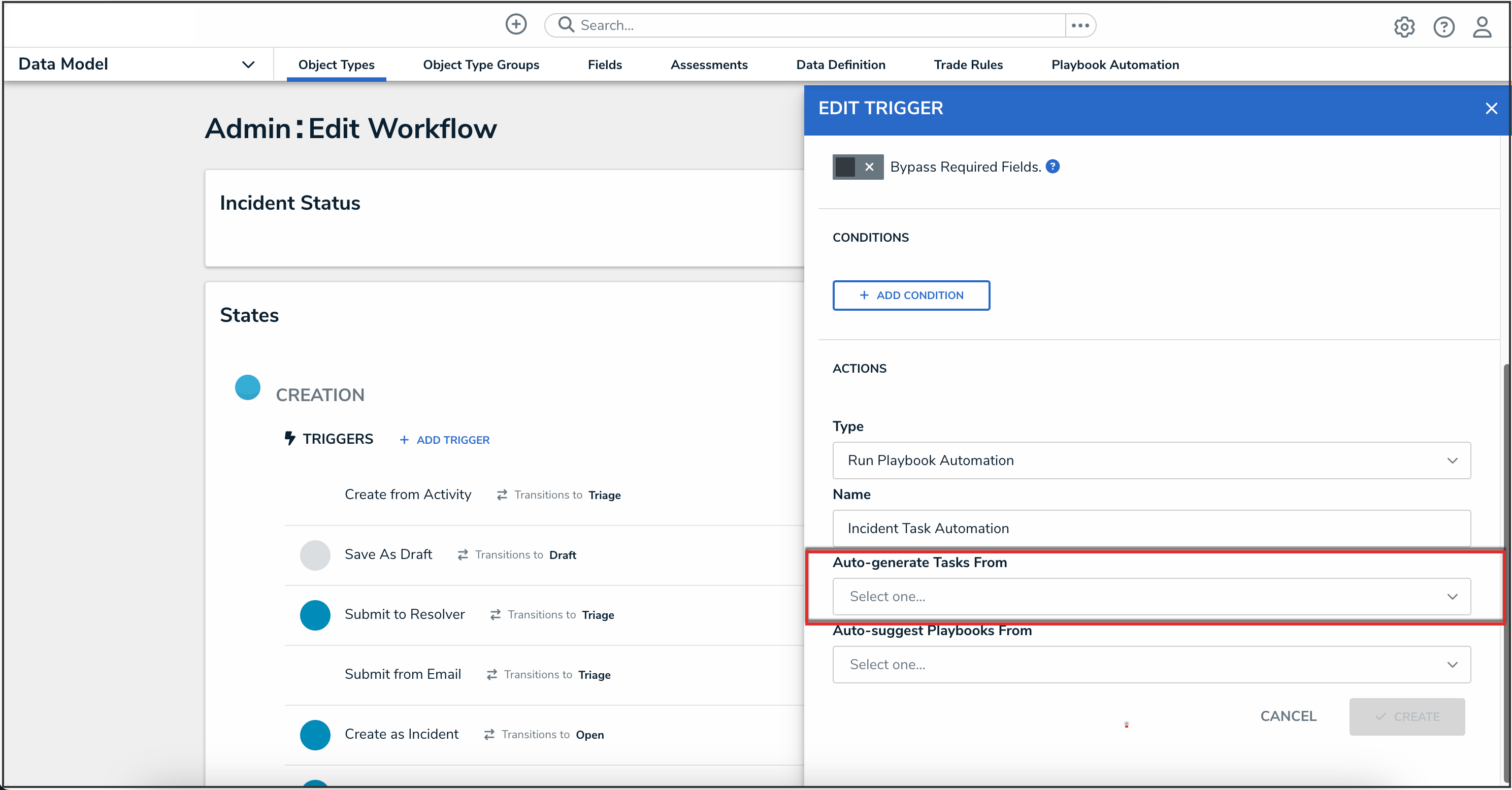
Task: Click the Add Condition button
Action: [x=911, y=295]
